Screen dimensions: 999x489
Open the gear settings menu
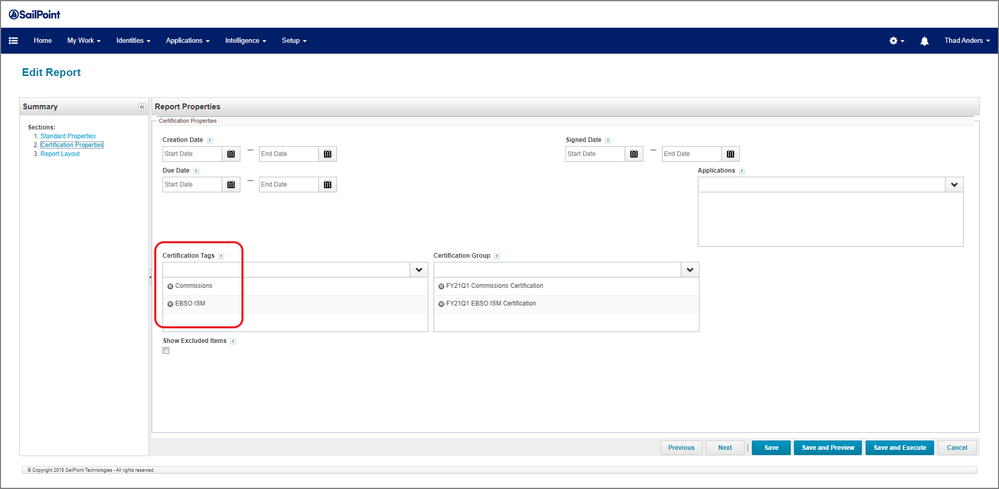[x=895, y=41]
